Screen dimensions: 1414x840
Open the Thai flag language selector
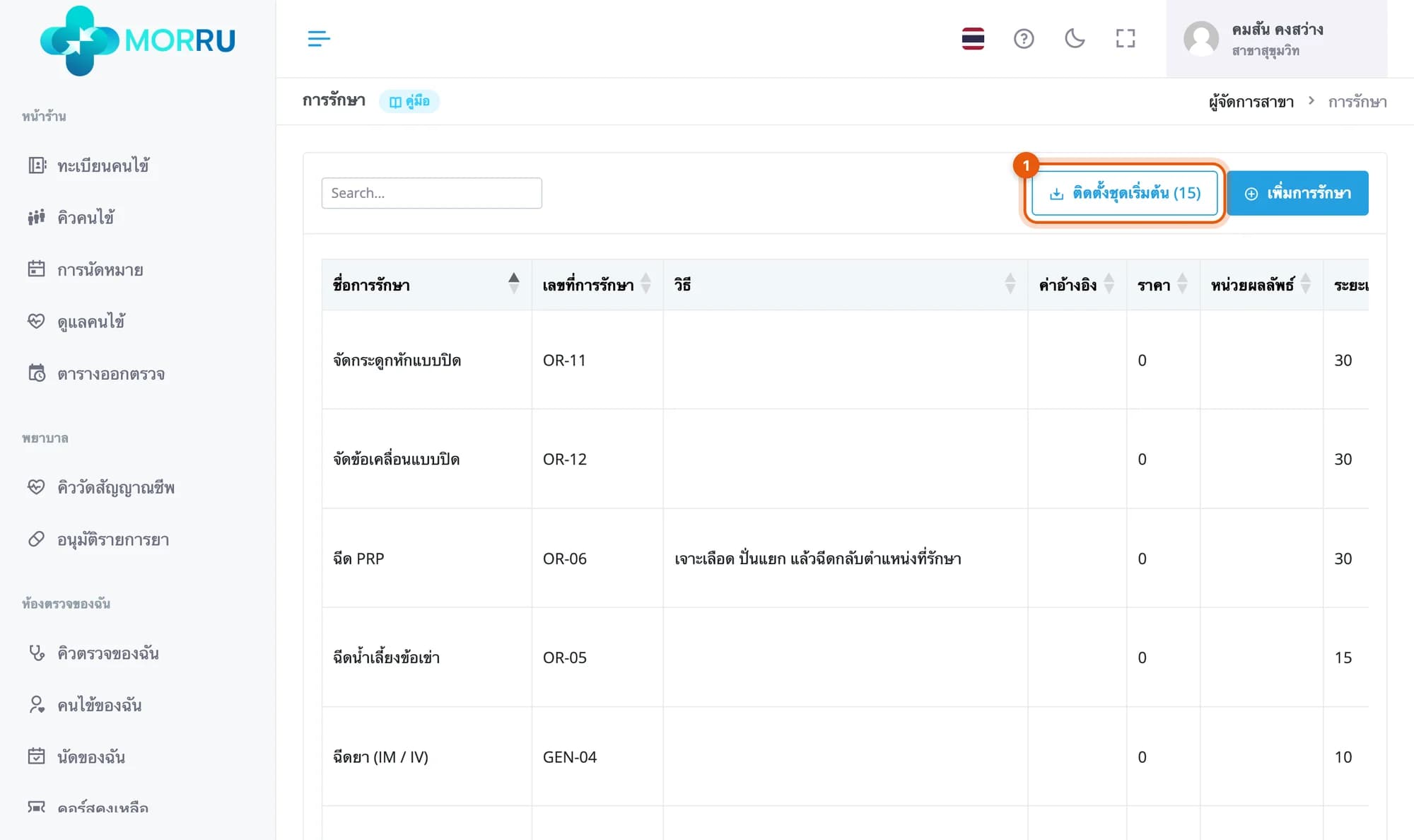coord(973,38)
